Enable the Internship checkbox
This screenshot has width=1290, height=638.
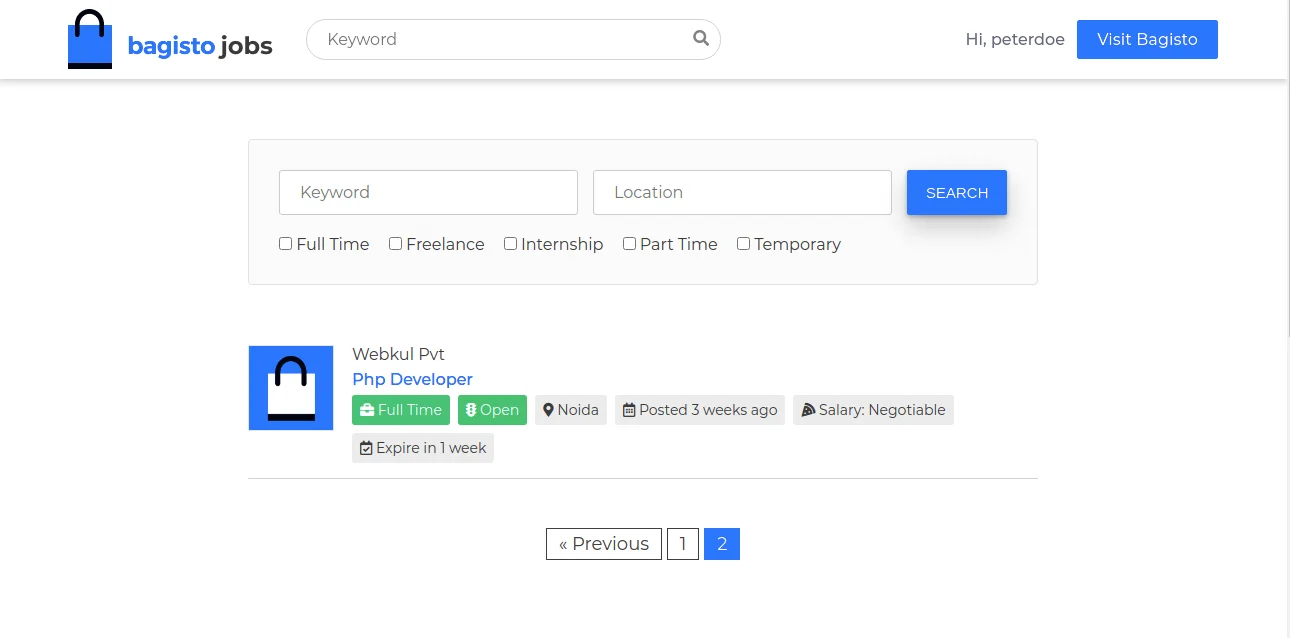coord(510,243)
